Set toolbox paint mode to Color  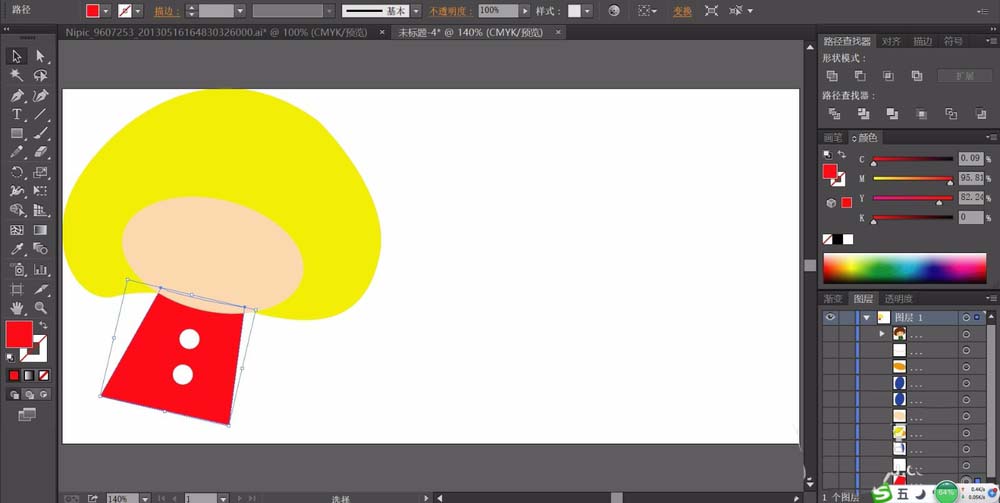tap(14, 375)
